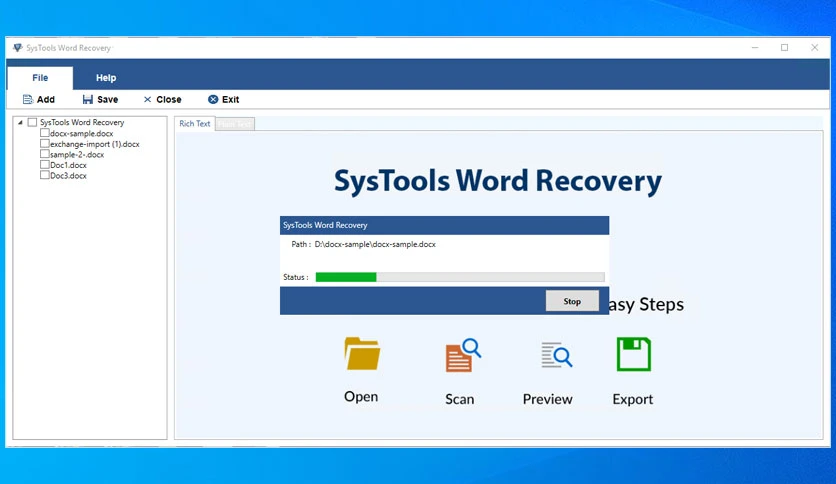836x484 pixels.
Task: Click the Save label in toolbar
Action: pyautogui.click(x=107, y=99)
